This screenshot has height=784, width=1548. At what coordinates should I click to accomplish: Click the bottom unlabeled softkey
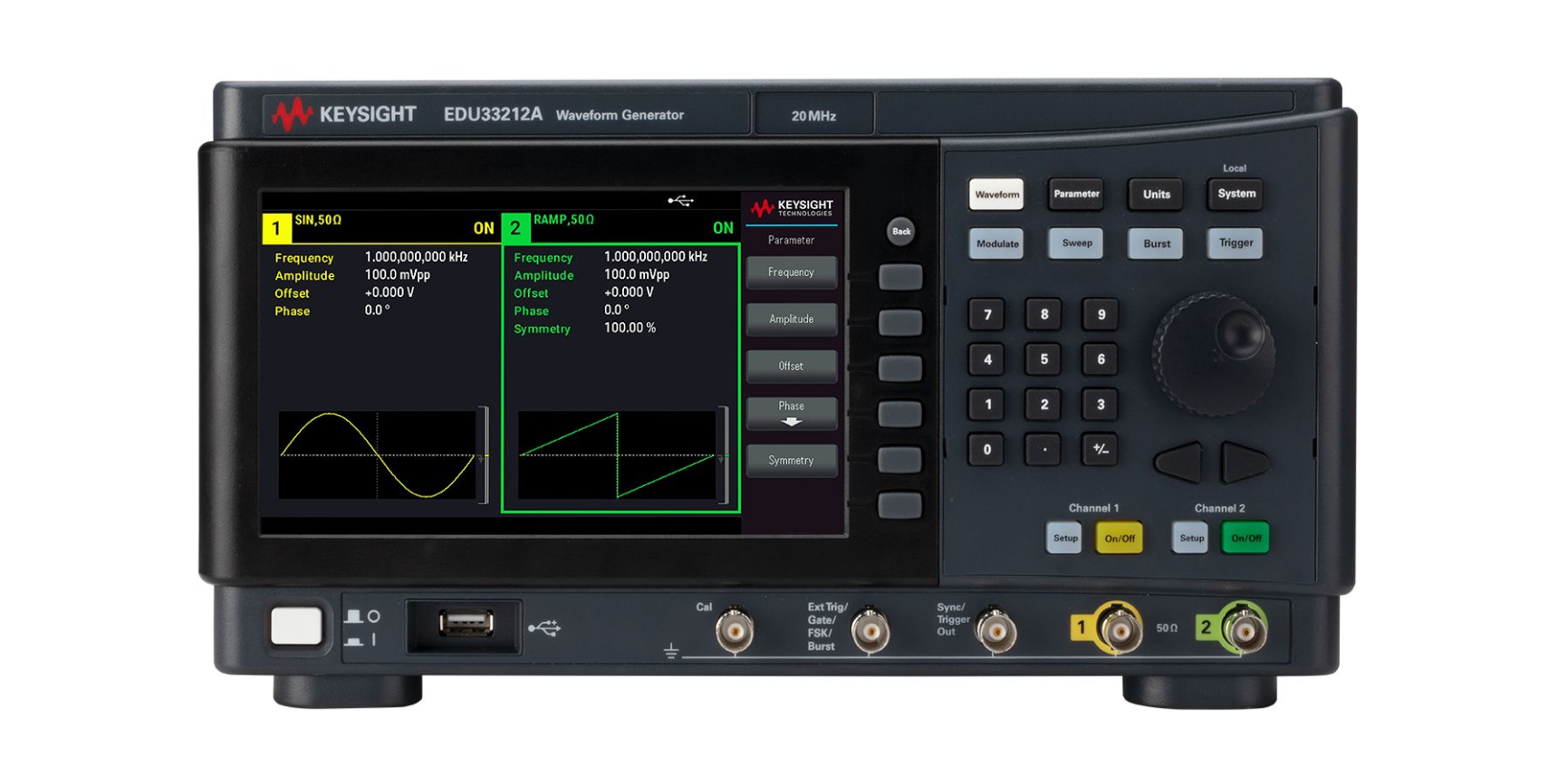pos(900,505)
